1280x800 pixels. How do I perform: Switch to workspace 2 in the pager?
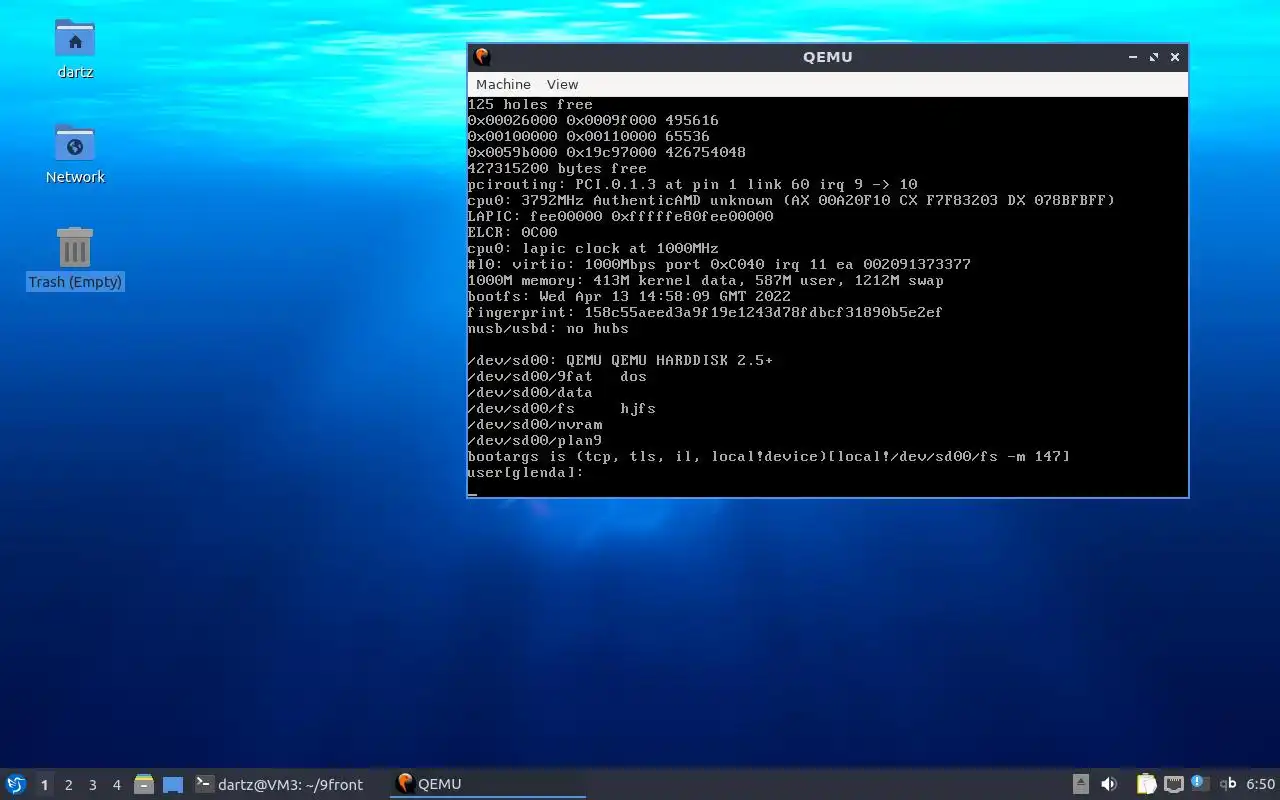68,785
